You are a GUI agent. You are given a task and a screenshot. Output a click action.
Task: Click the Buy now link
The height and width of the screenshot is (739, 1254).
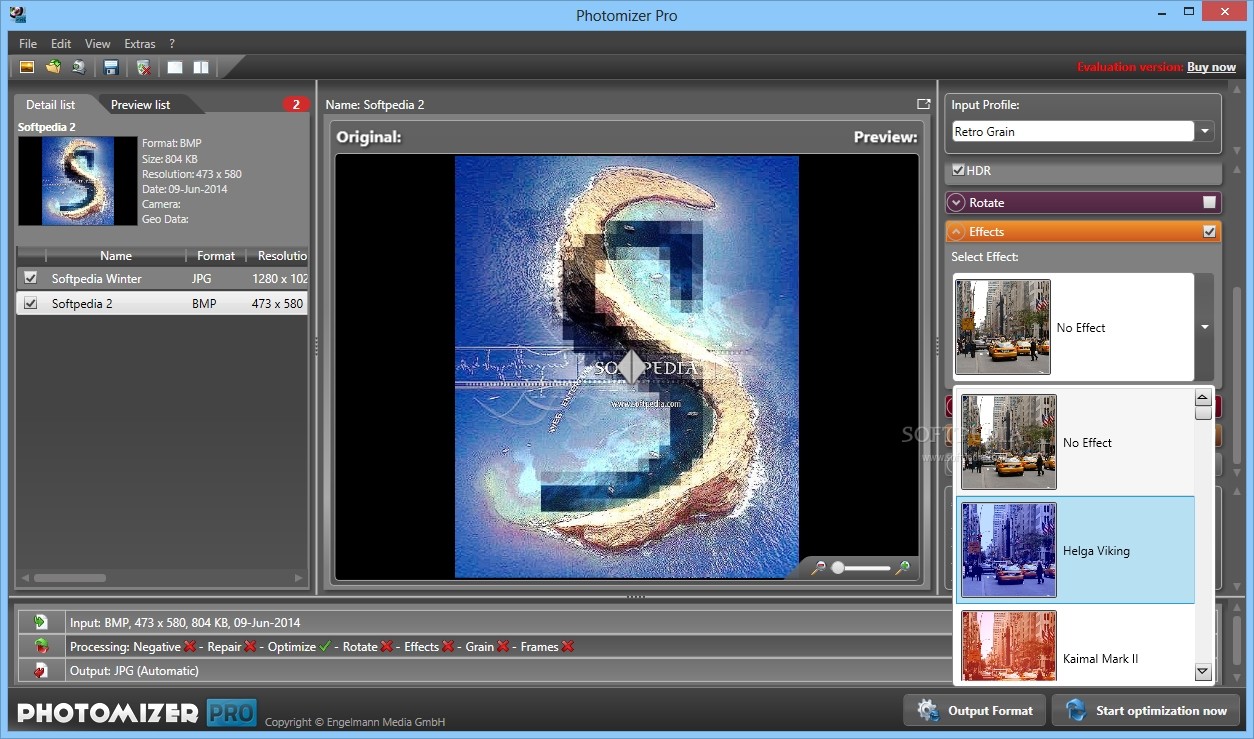(1211, 67)
